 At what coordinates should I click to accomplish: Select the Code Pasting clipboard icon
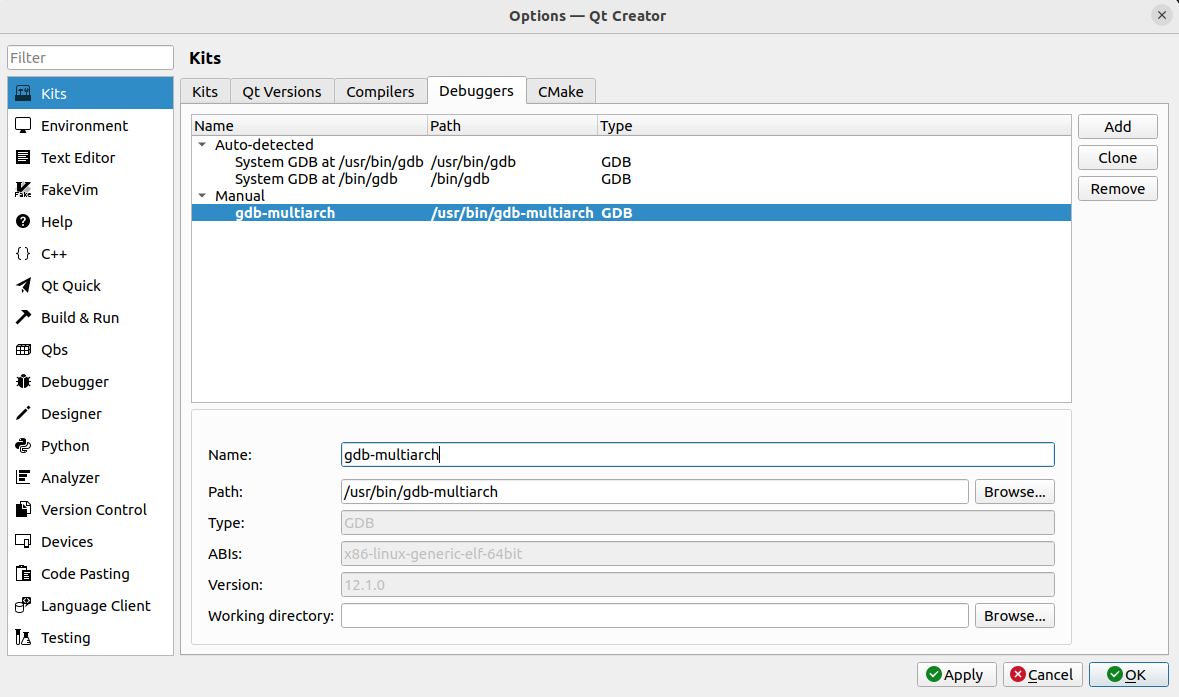[23, 574]
